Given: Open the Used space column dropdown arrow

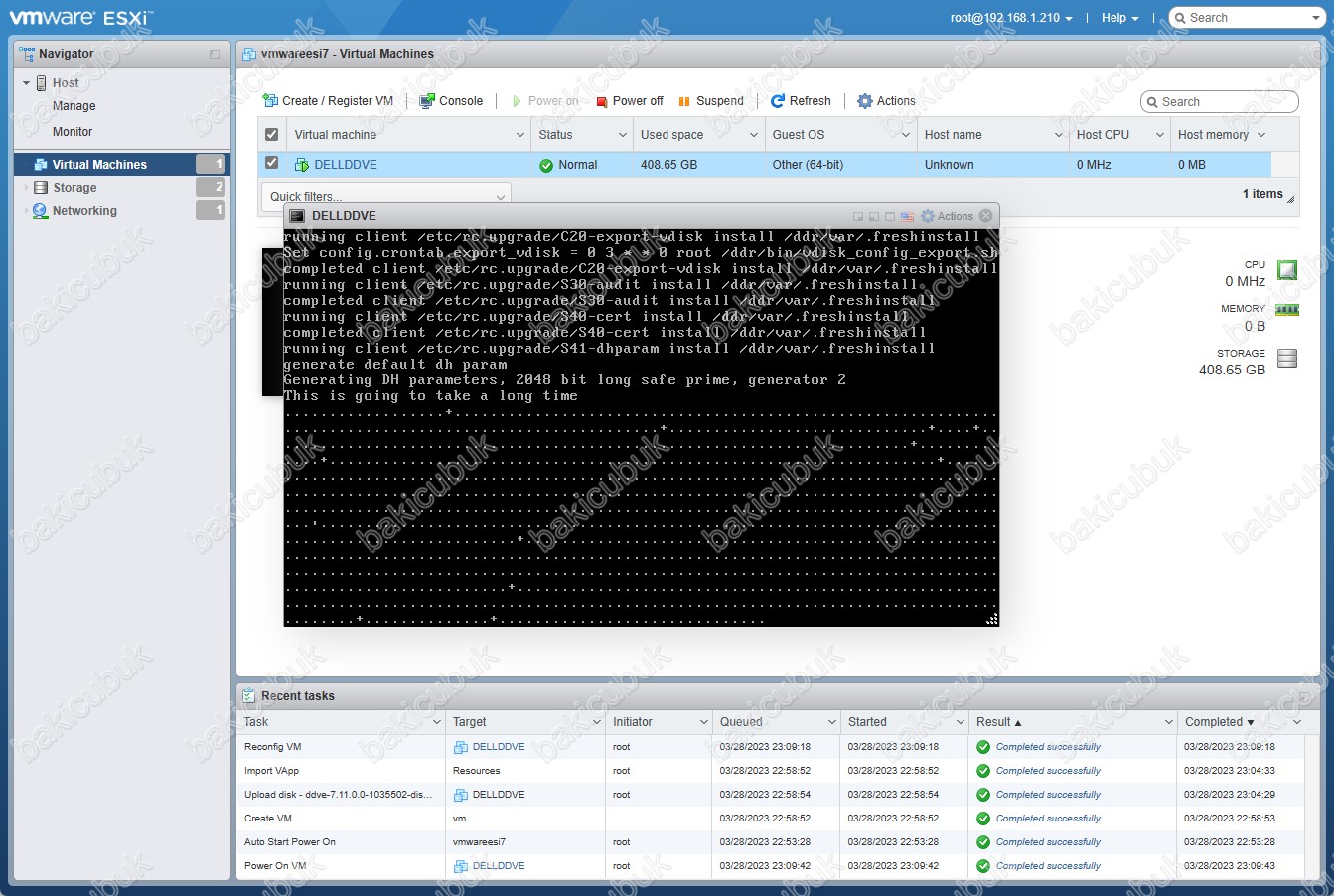Looking at the screenshot, I should pos(754,135).
